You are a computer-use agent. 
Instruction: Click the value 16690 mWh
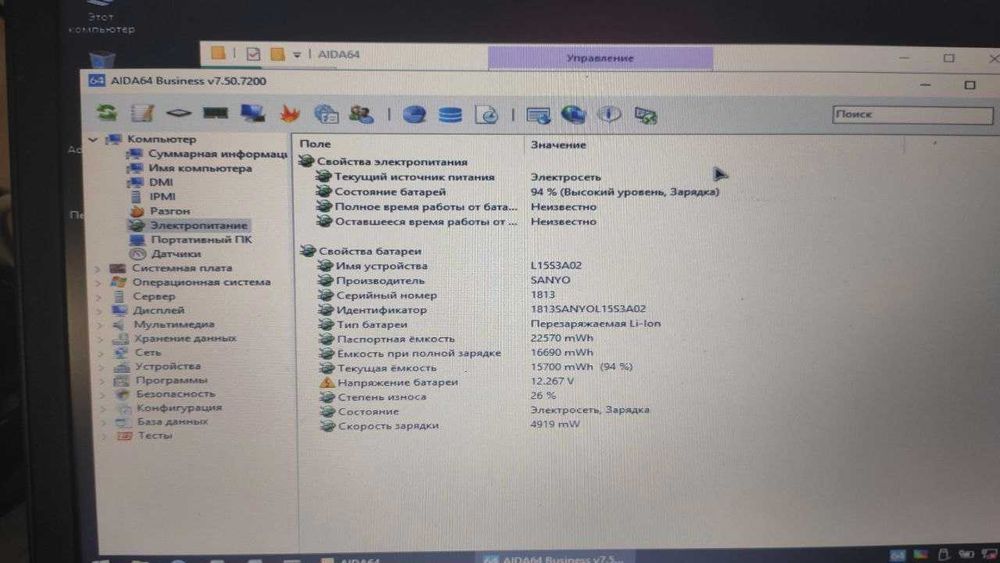tap(562, 352)
